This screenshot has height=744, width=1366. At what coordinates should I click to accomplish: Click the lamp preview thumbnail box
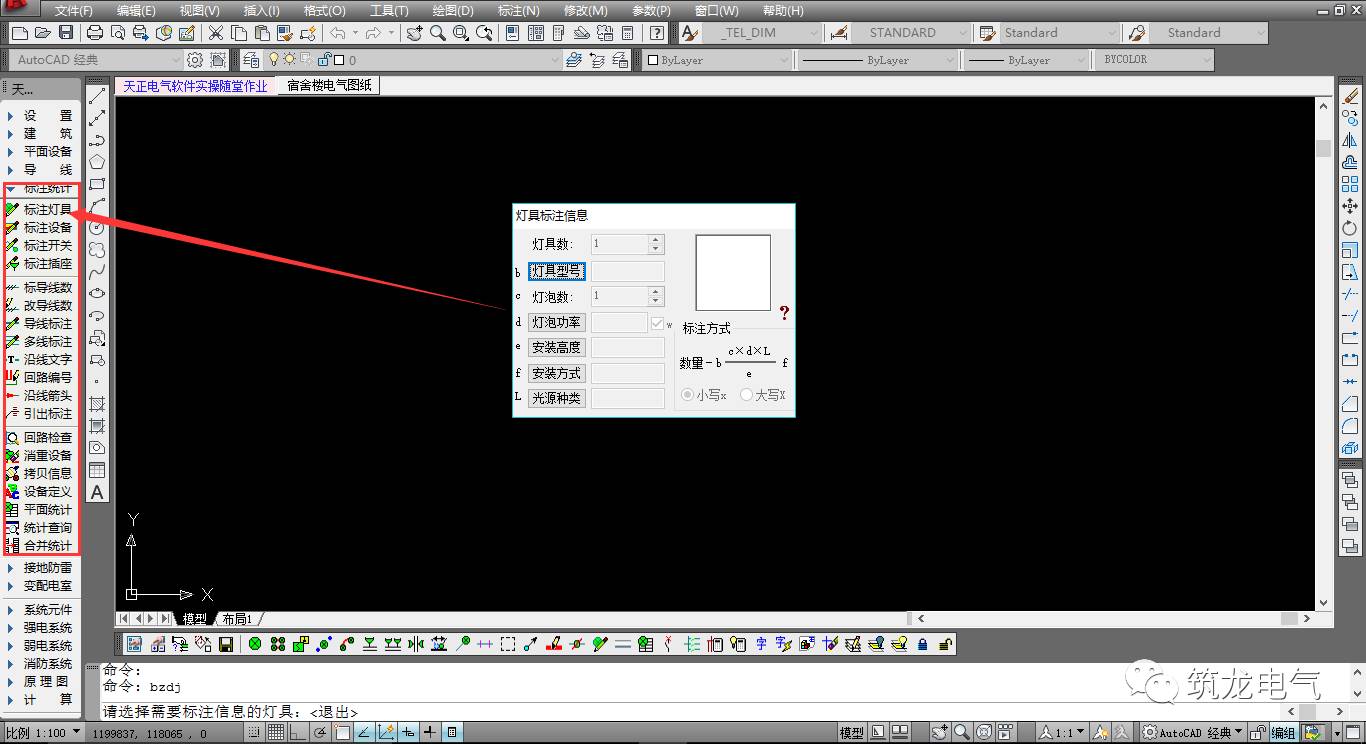pos(733,273)
